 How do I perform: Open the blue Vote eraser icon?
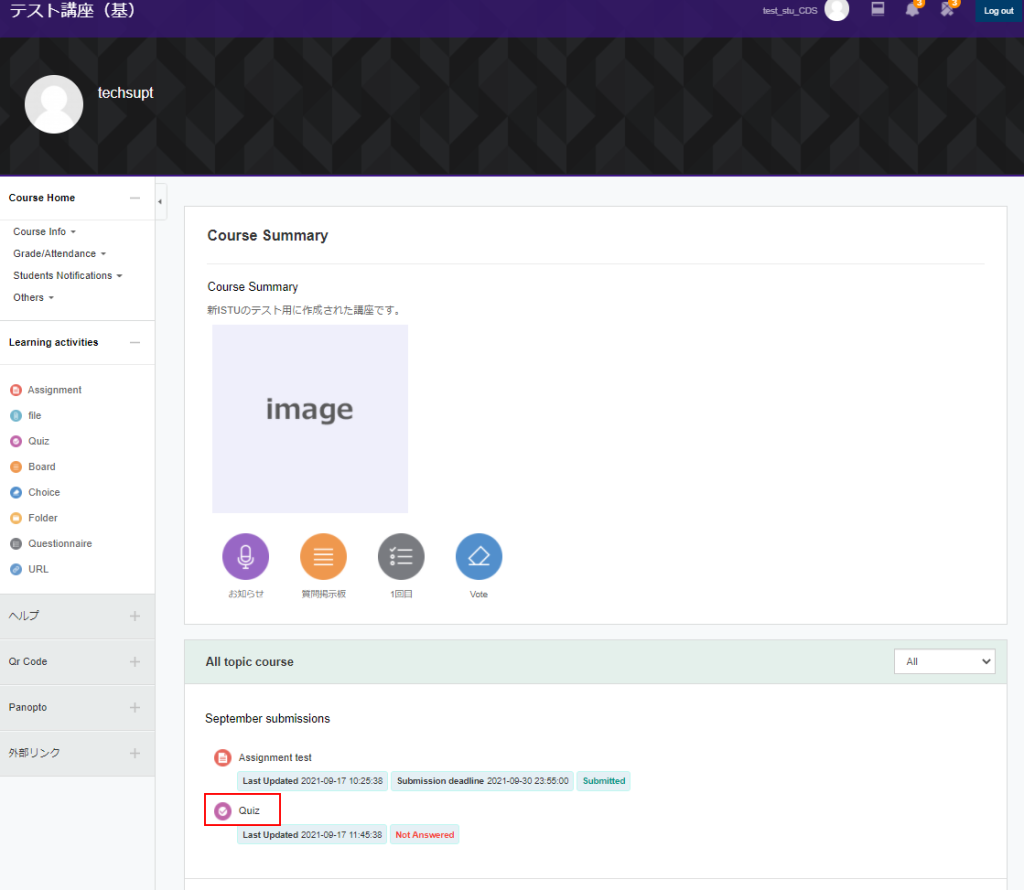coord(479,557)
